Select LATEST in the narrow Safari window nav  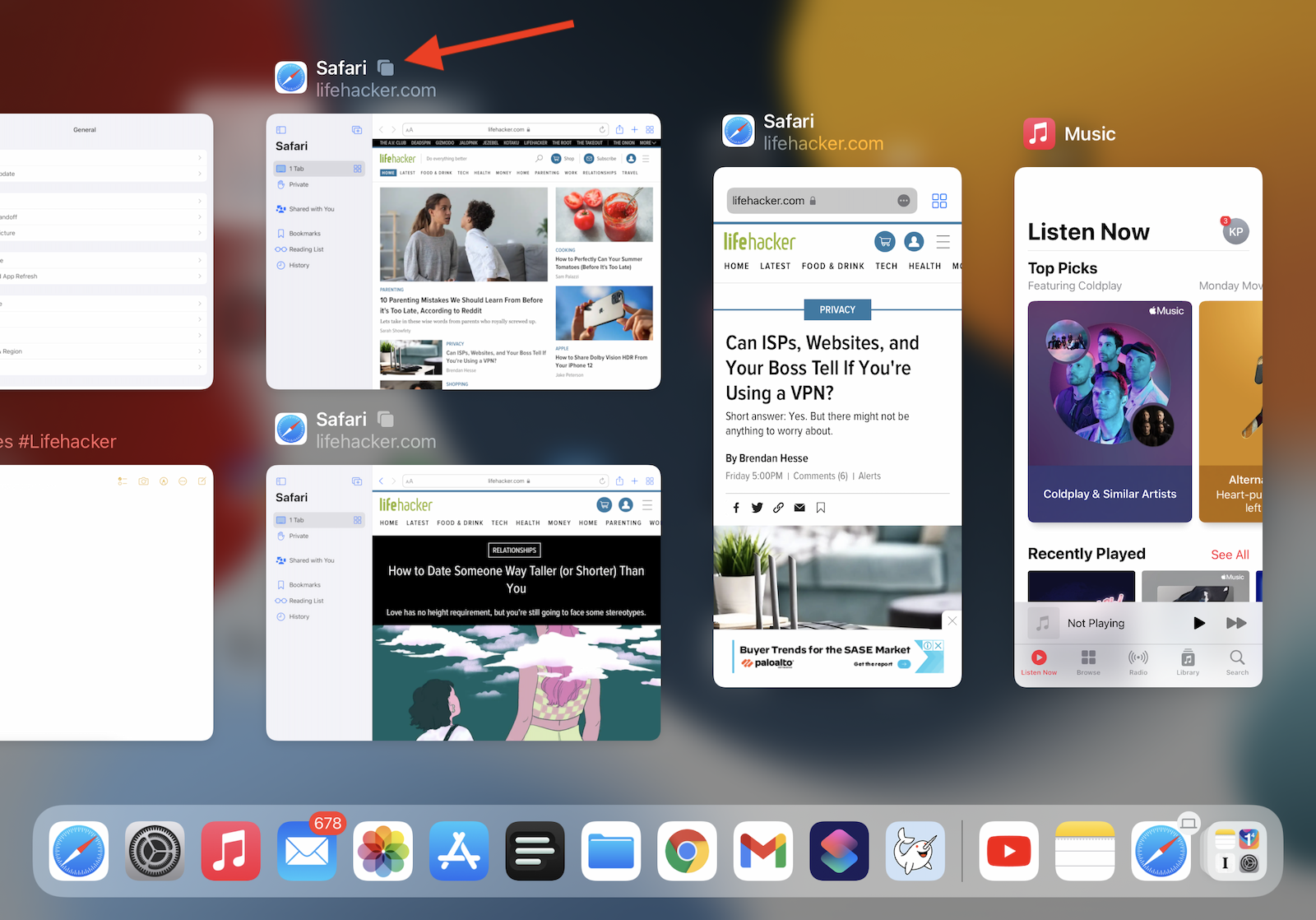(x=775, y=267)
